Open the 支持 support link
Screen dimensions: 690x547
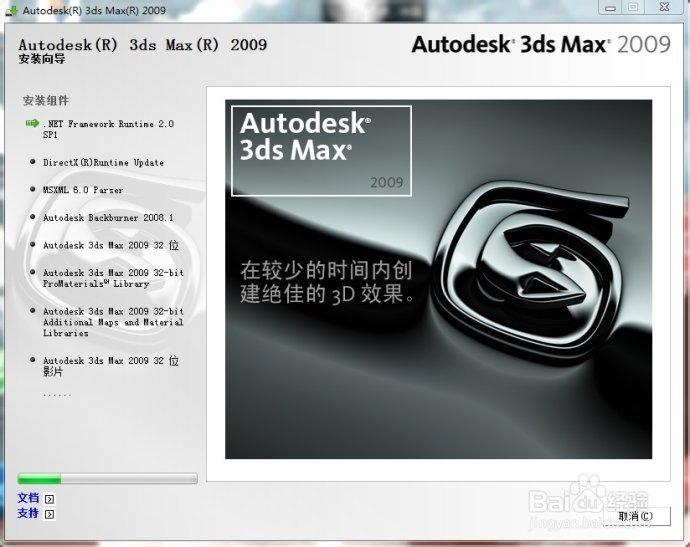coord(28,513)
